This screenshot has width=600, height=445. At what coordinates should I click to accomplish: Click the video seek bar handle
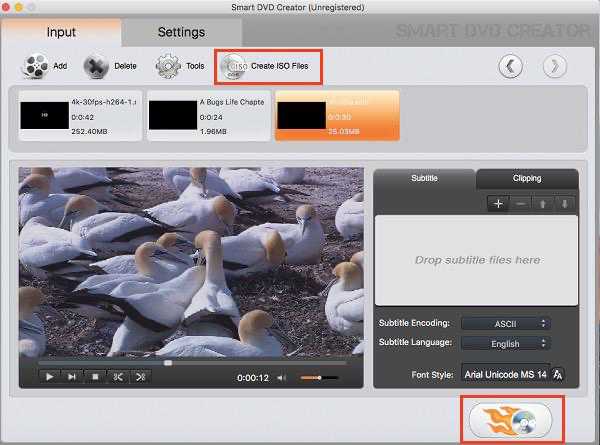click(x=168, y=363)
